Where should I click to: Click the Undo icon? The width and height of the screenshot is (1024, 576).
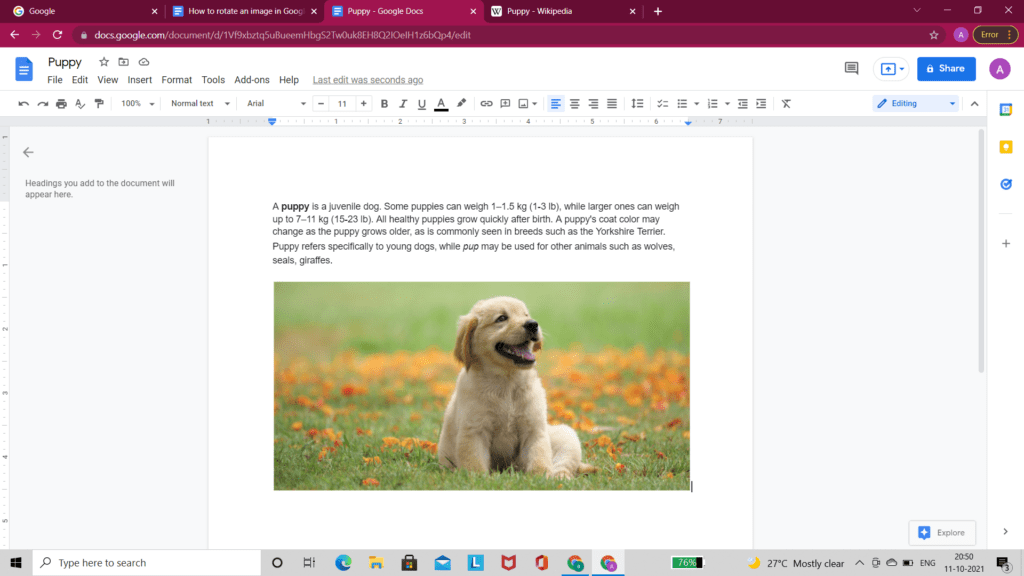(x=22, y=103)
